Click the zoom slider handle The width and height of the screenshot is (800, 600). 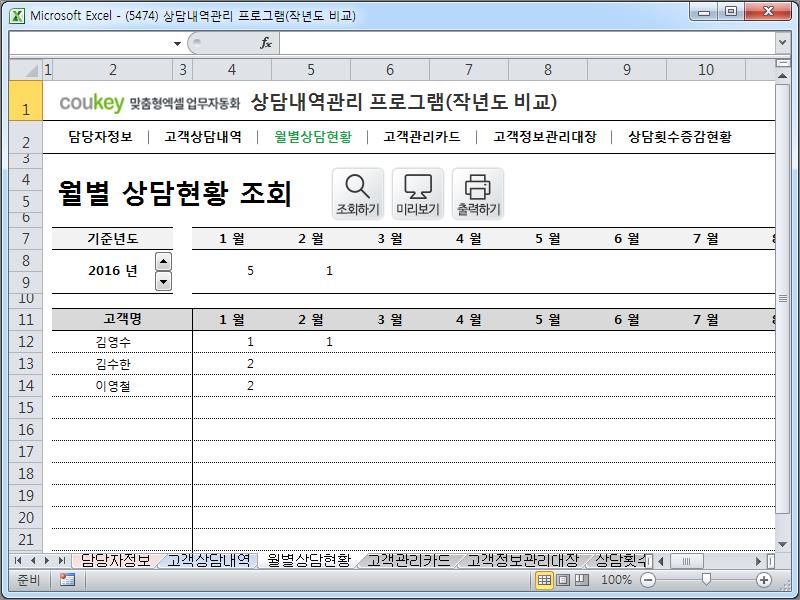click(706, 579)
